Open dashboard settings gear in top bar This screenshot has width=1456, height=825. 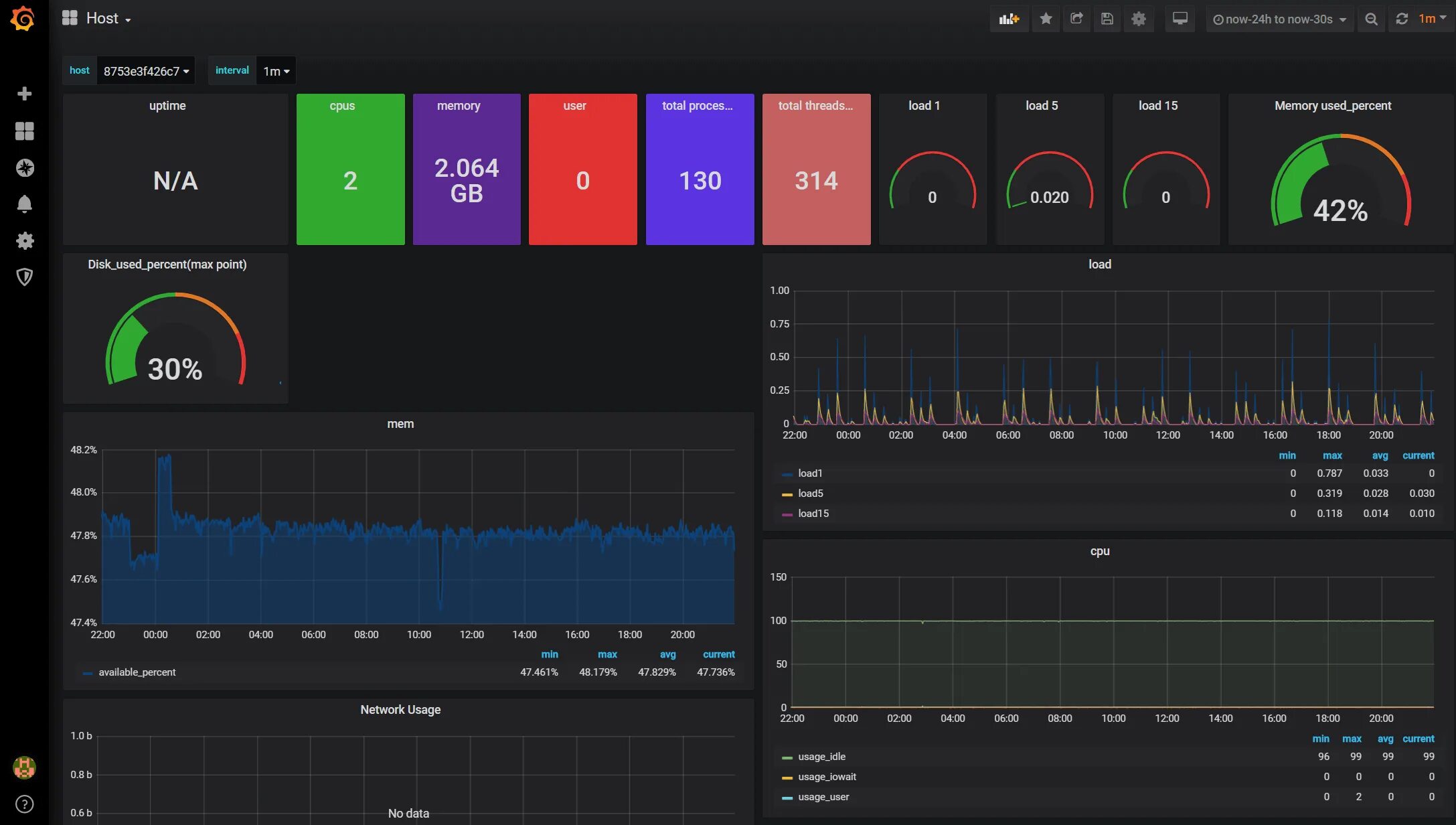[x=1138, y=19]
